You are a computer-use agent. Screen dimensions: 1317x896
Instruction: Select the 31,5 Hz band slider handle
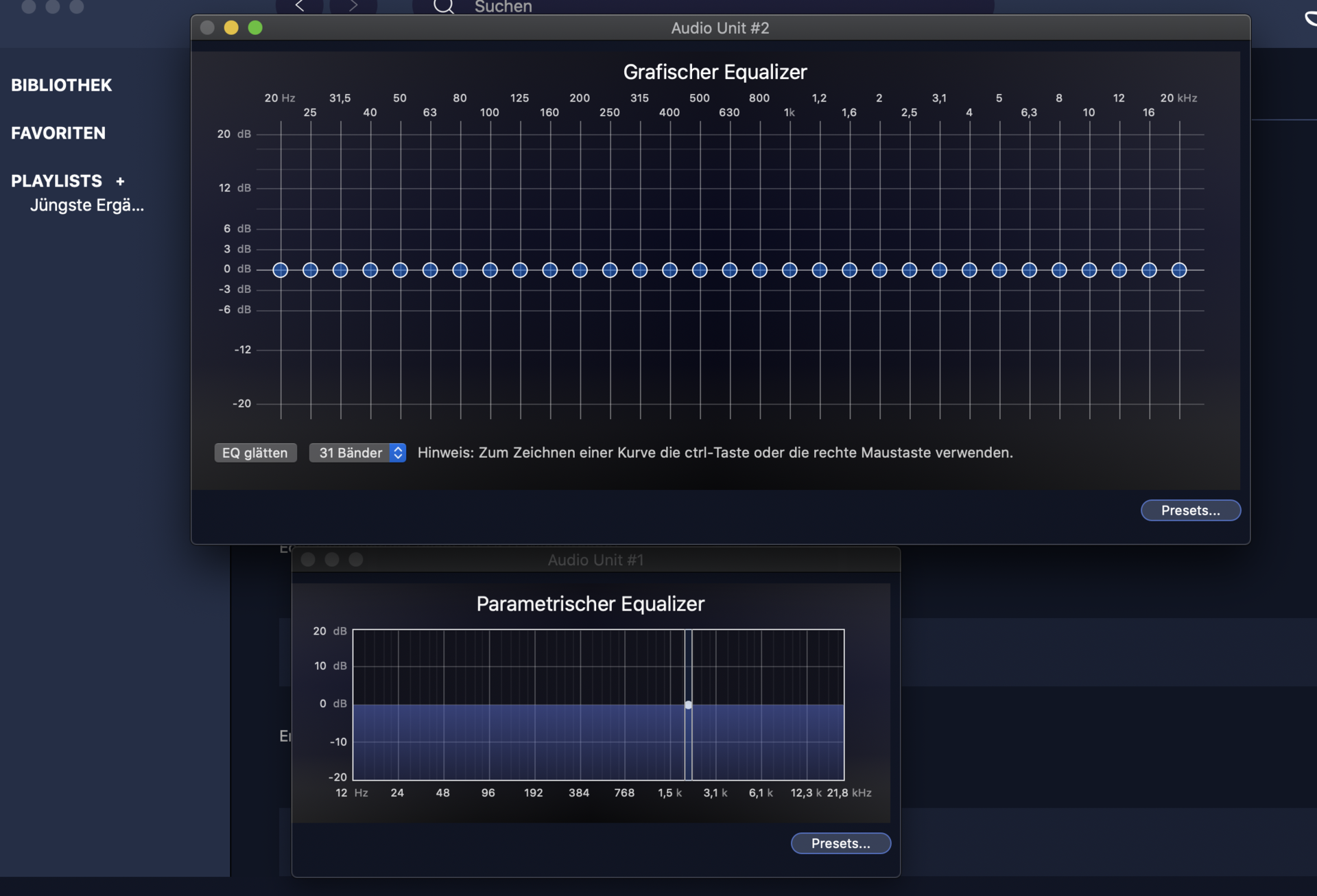point(340,270)
